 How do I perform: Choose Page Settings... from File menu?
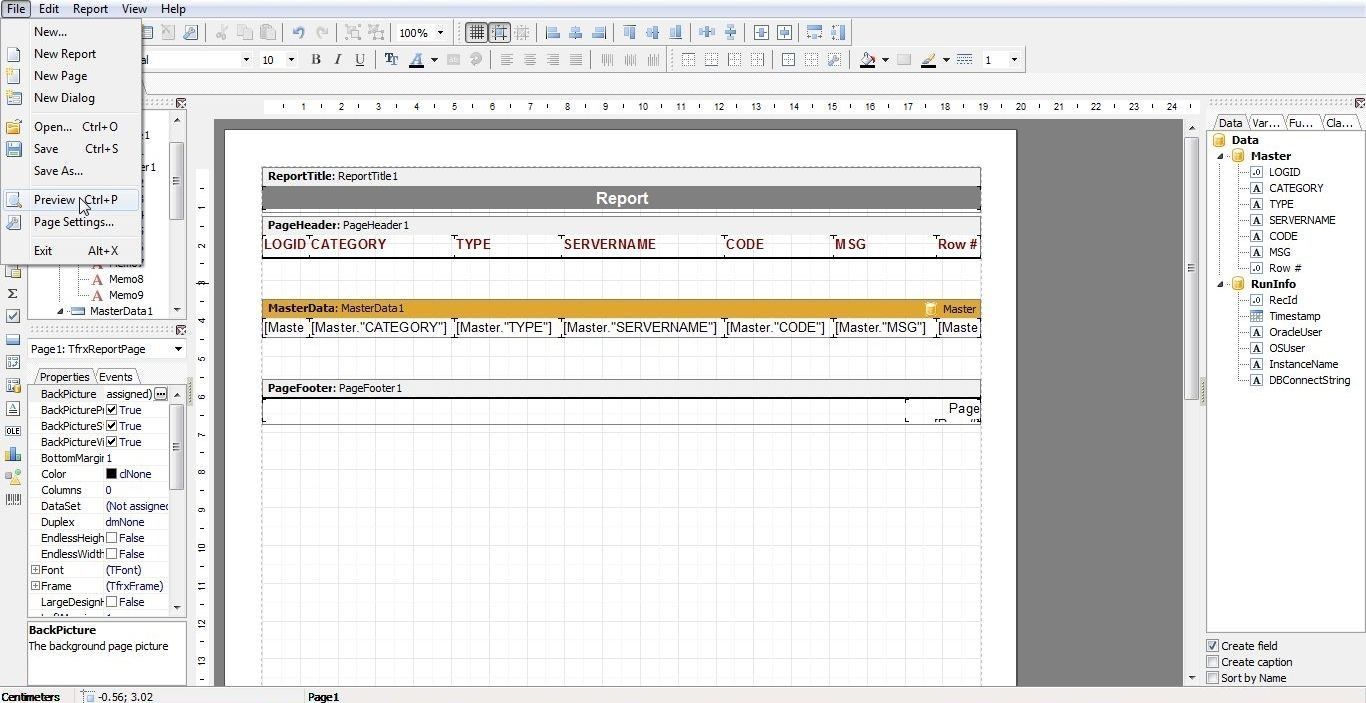coord(72,222)
